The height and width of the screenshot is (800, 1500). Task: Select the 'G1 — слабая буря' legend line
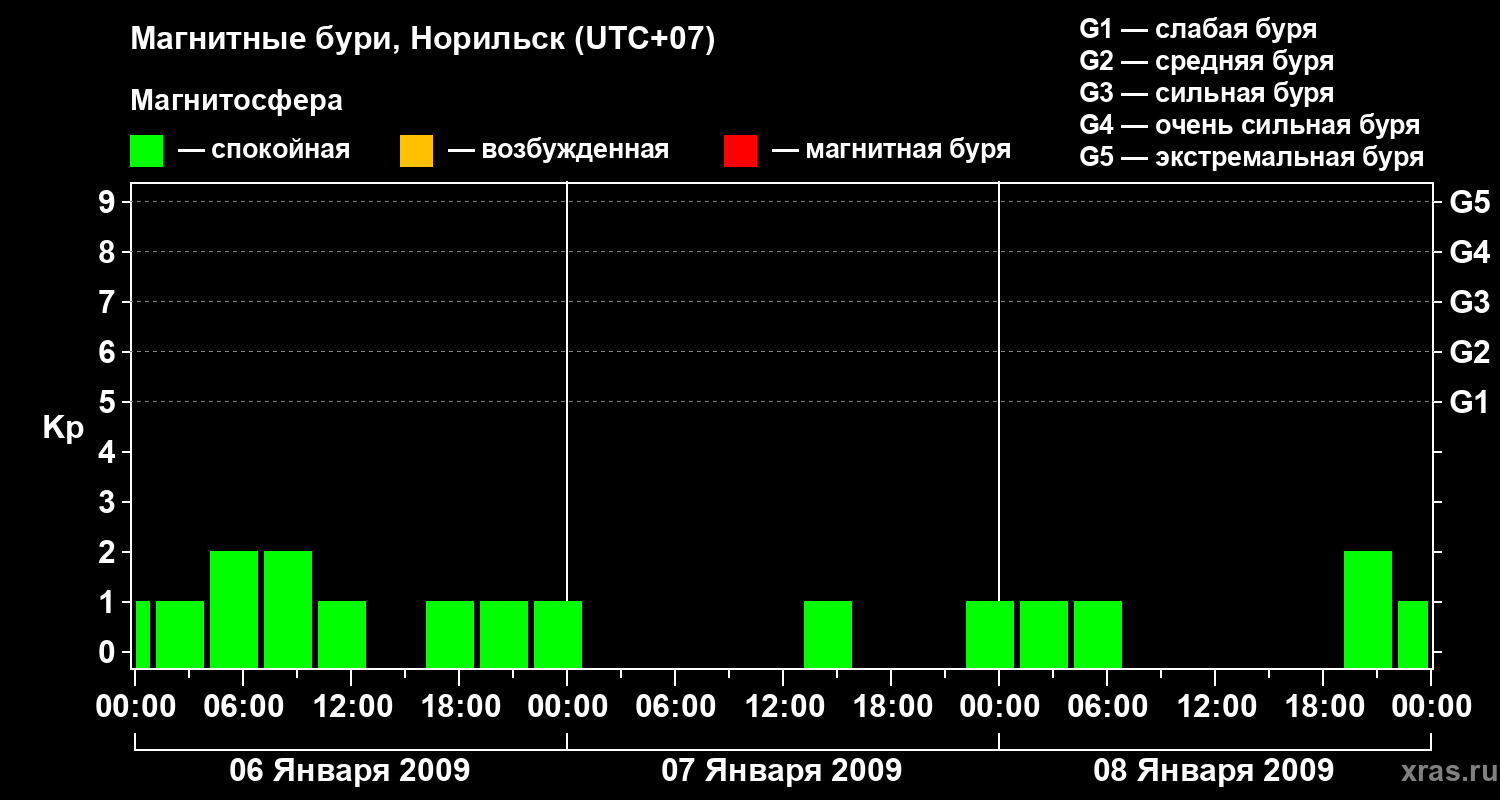pyautogui.click(x=1198, y=28)
